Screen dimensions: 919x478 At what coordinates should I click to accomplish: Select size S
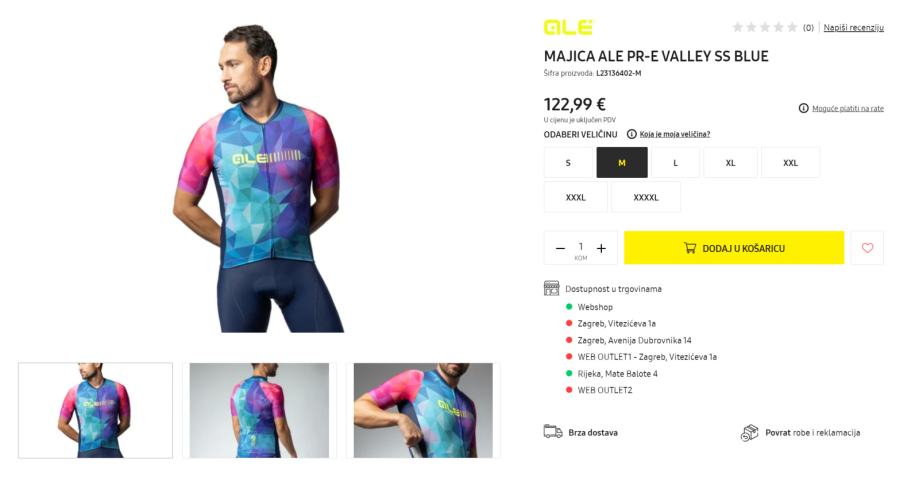568,163
